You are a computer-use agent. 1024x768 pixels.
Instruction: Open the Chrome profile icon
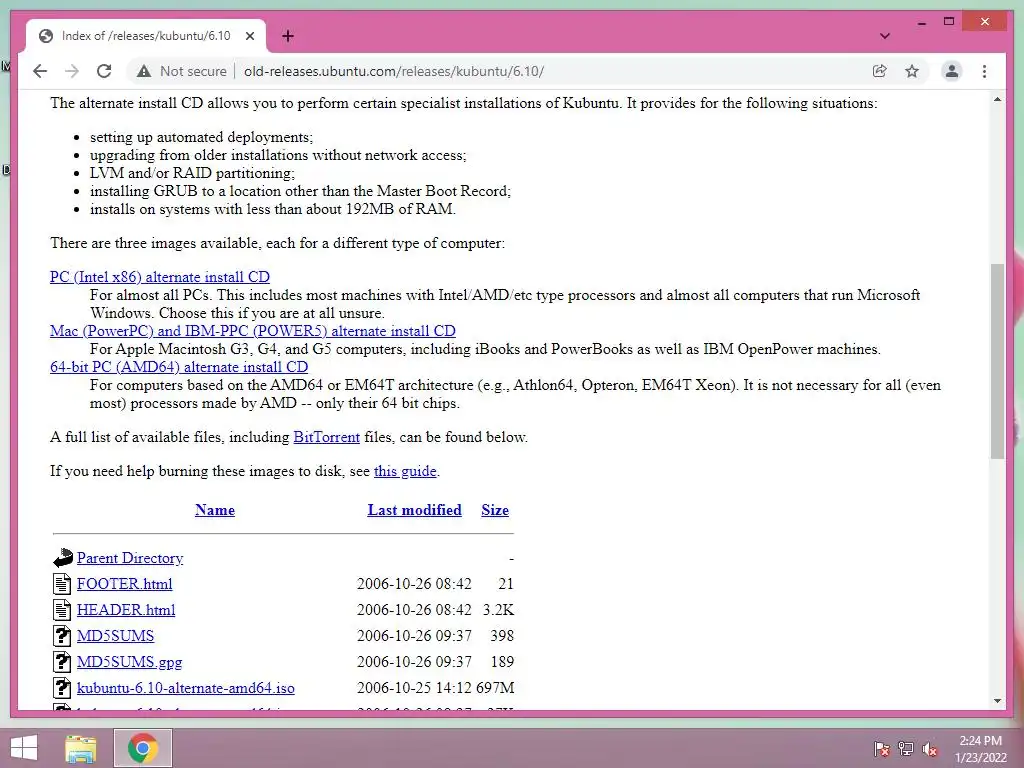click(x=952, y=71)
